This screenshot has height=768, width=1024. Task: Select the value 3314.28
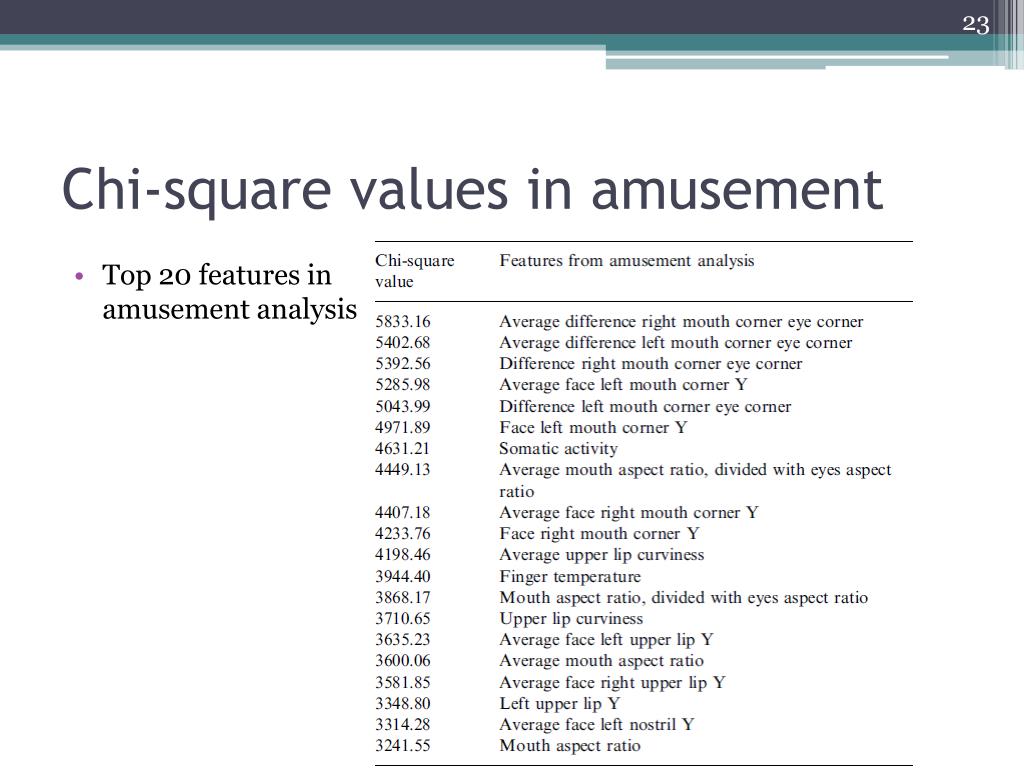403,724
